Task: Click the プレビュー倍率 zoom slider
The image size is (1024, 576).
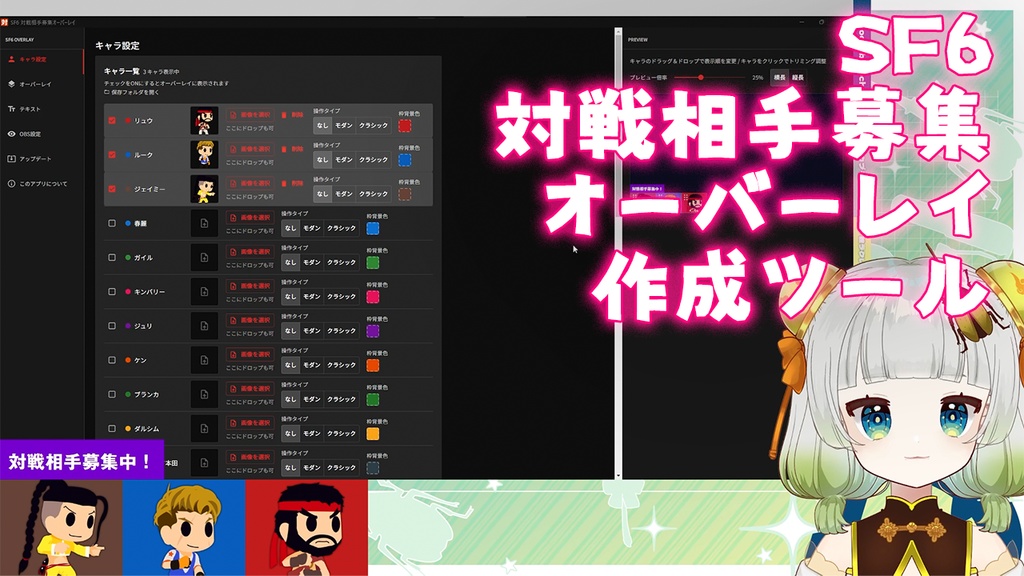Action: pos(701,77)
